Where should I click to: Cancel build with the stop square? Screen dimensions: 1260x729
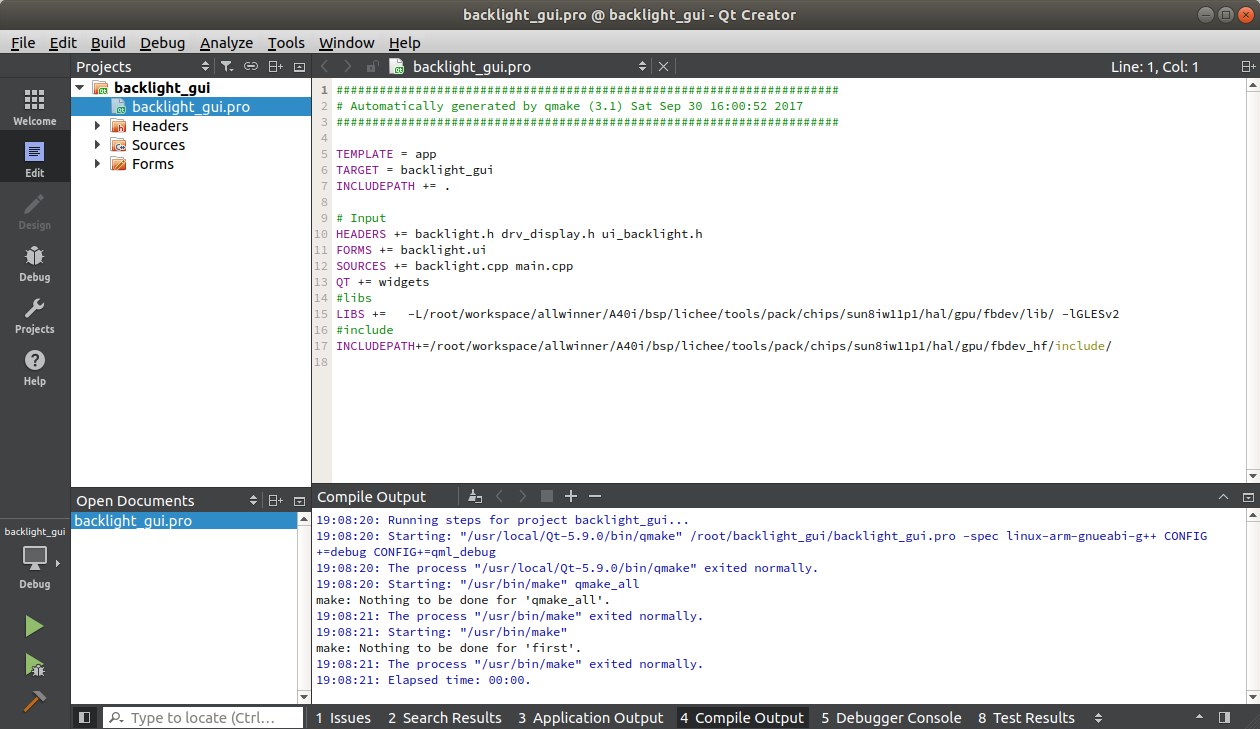547,496
